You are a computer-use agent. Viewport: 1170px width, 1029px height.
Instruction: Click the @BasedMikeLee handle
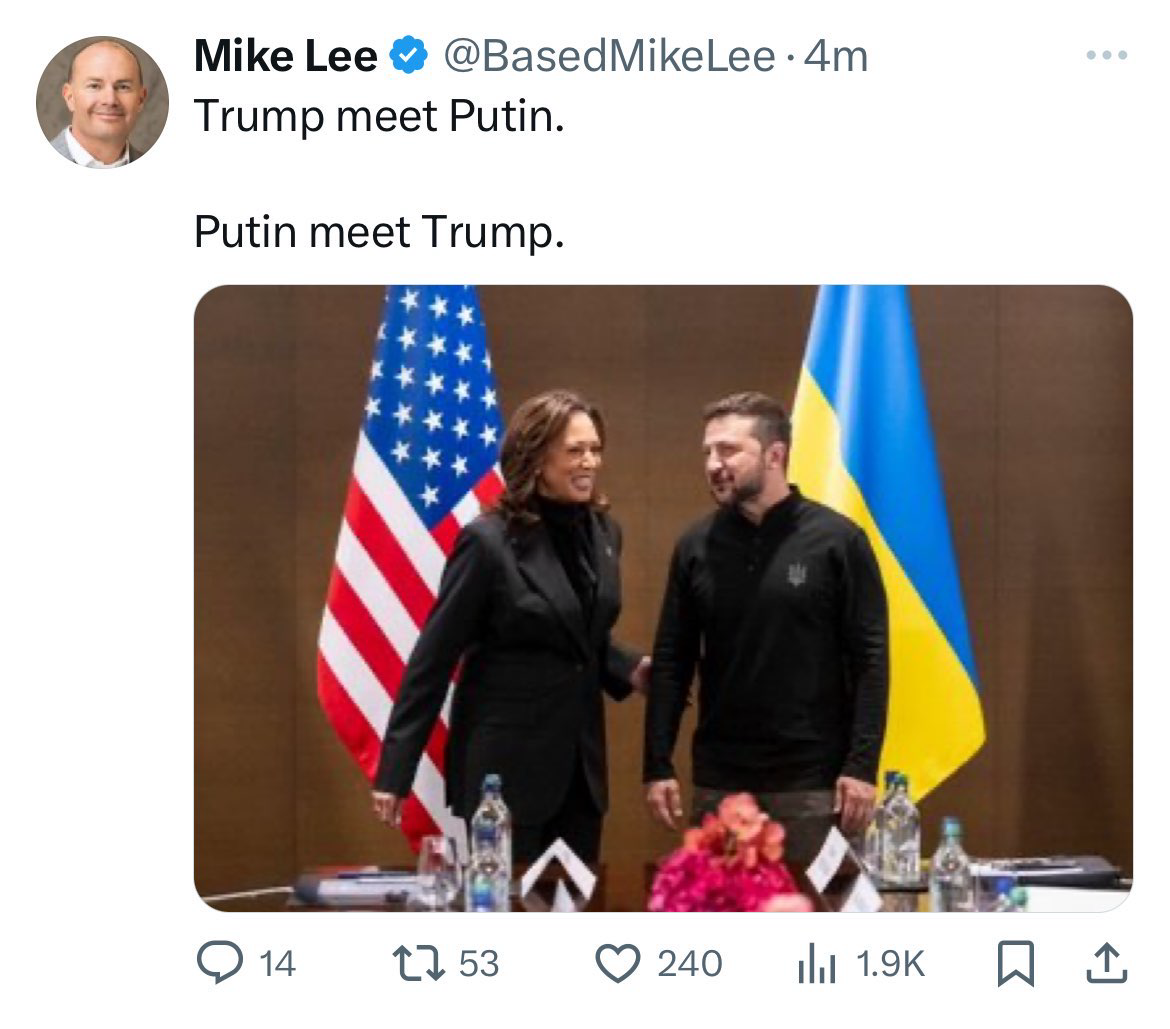click(609, 57)
